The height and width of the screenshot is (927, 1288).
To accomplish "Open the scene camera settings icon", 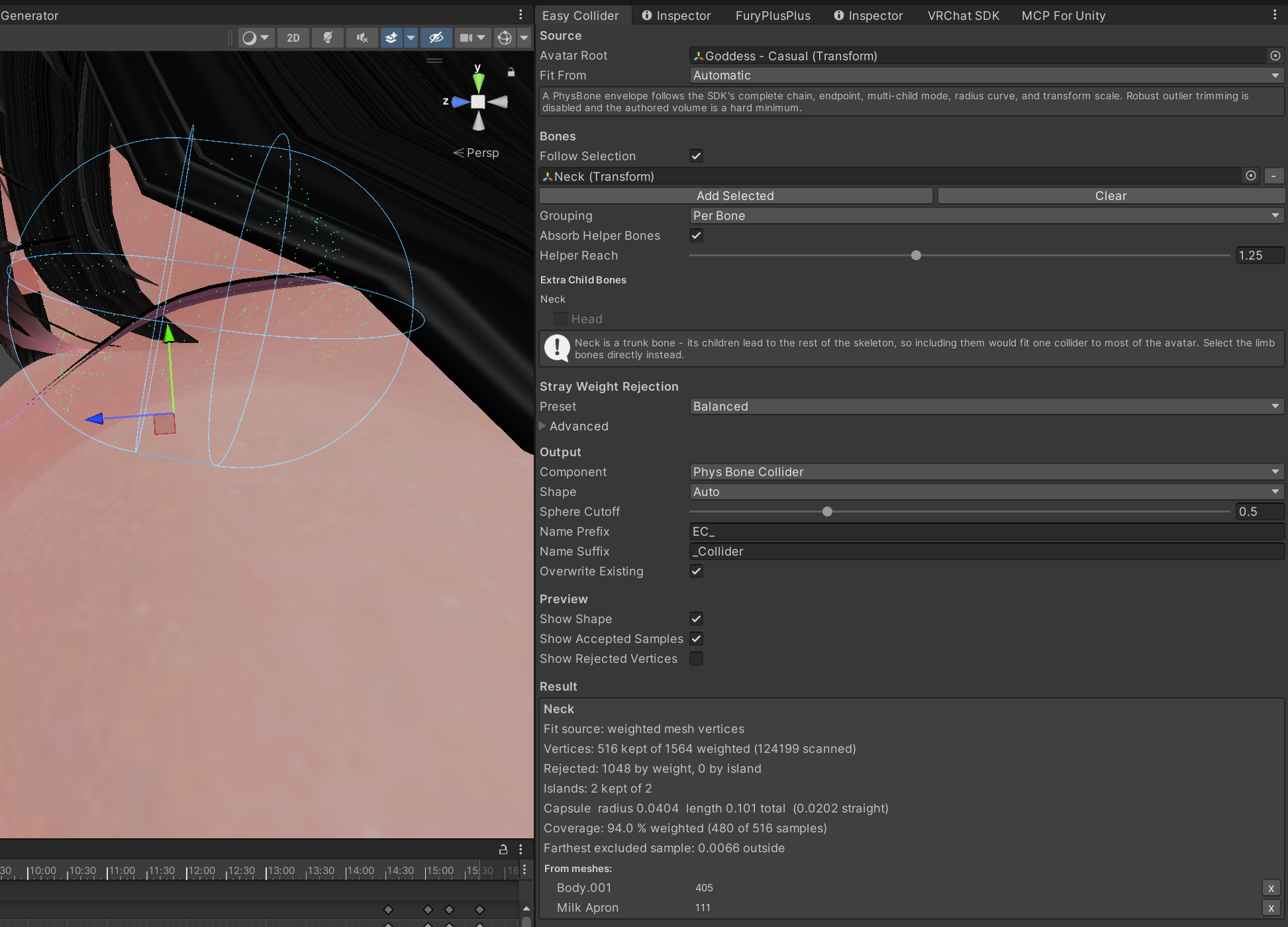I will pyautogui.click(x=466, y=38).
